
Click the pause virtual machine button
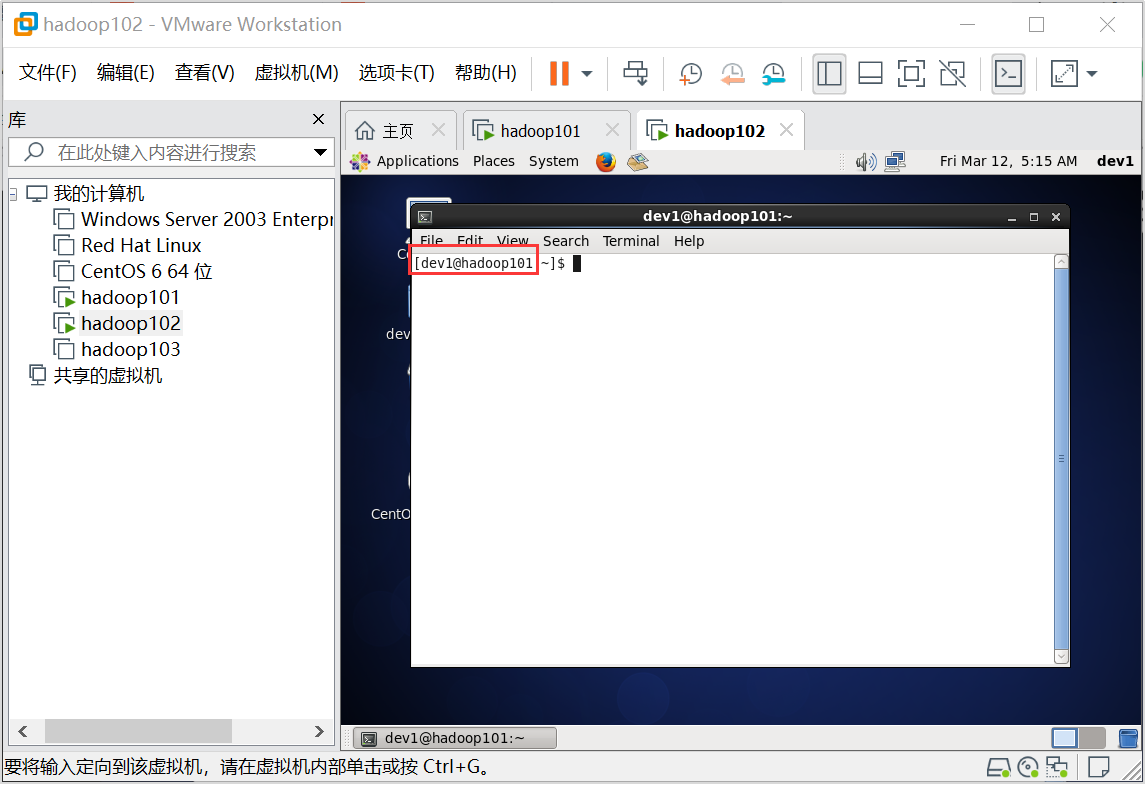(x=559, y=73)
